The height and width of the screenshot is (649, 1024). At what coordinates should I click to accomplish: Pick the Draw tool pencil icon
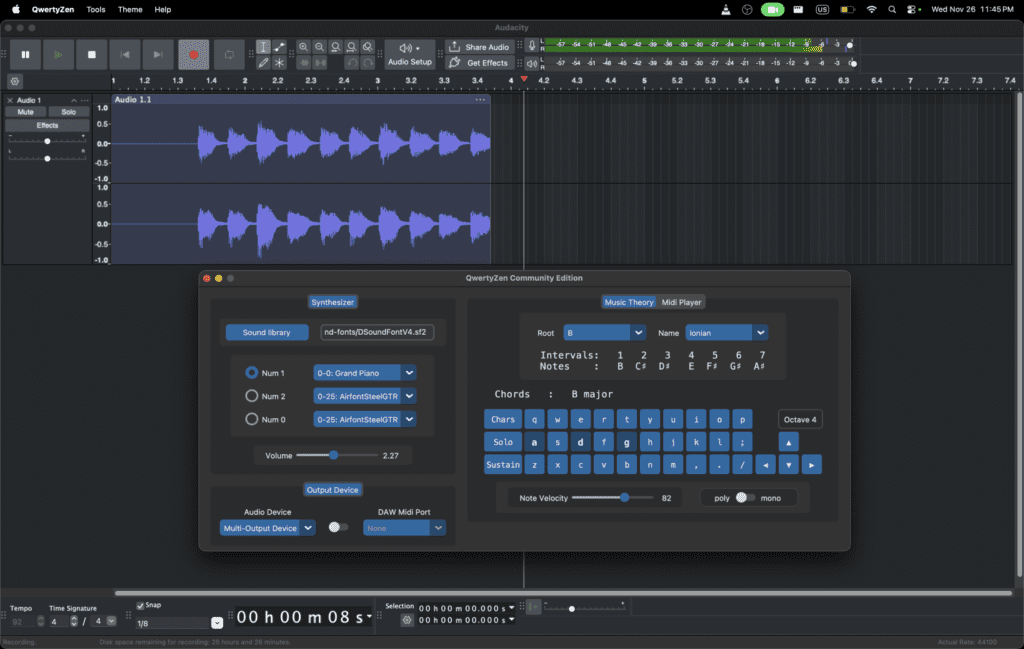click(263, 62)
